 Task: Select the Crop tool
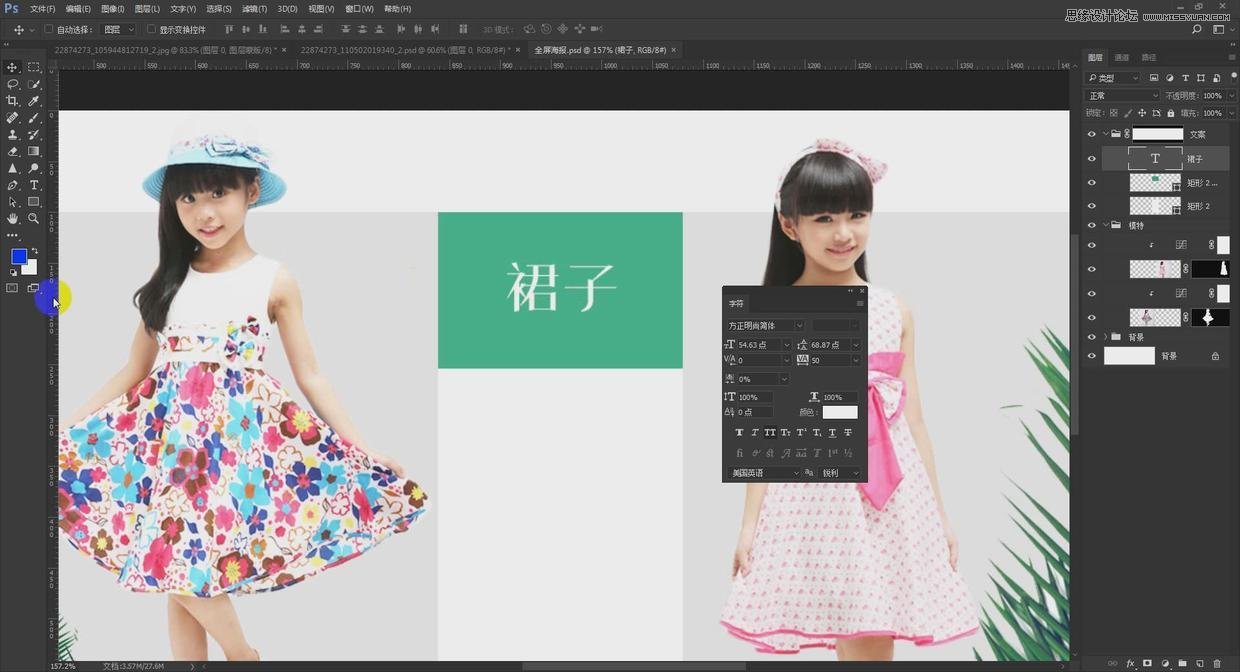pos(13,101)
